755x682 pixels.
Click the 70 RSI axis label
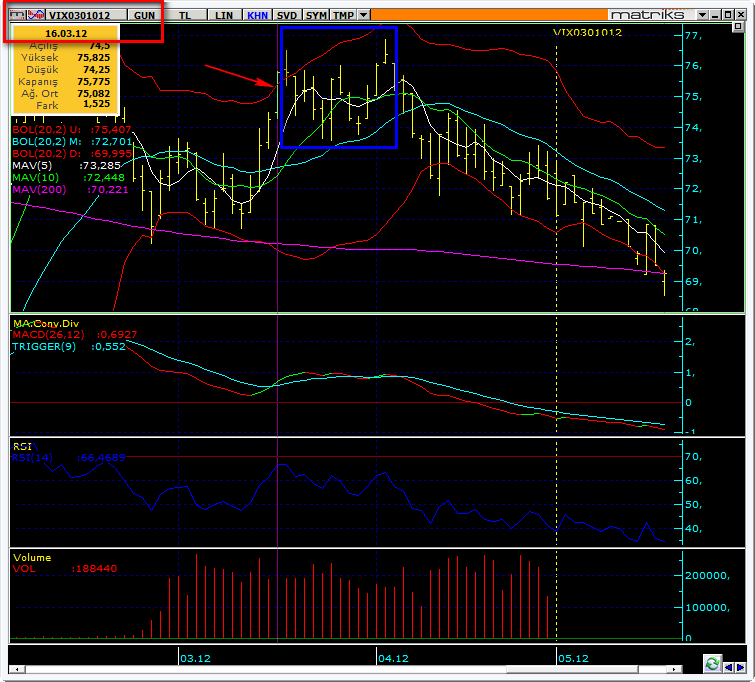pos(693,457)
